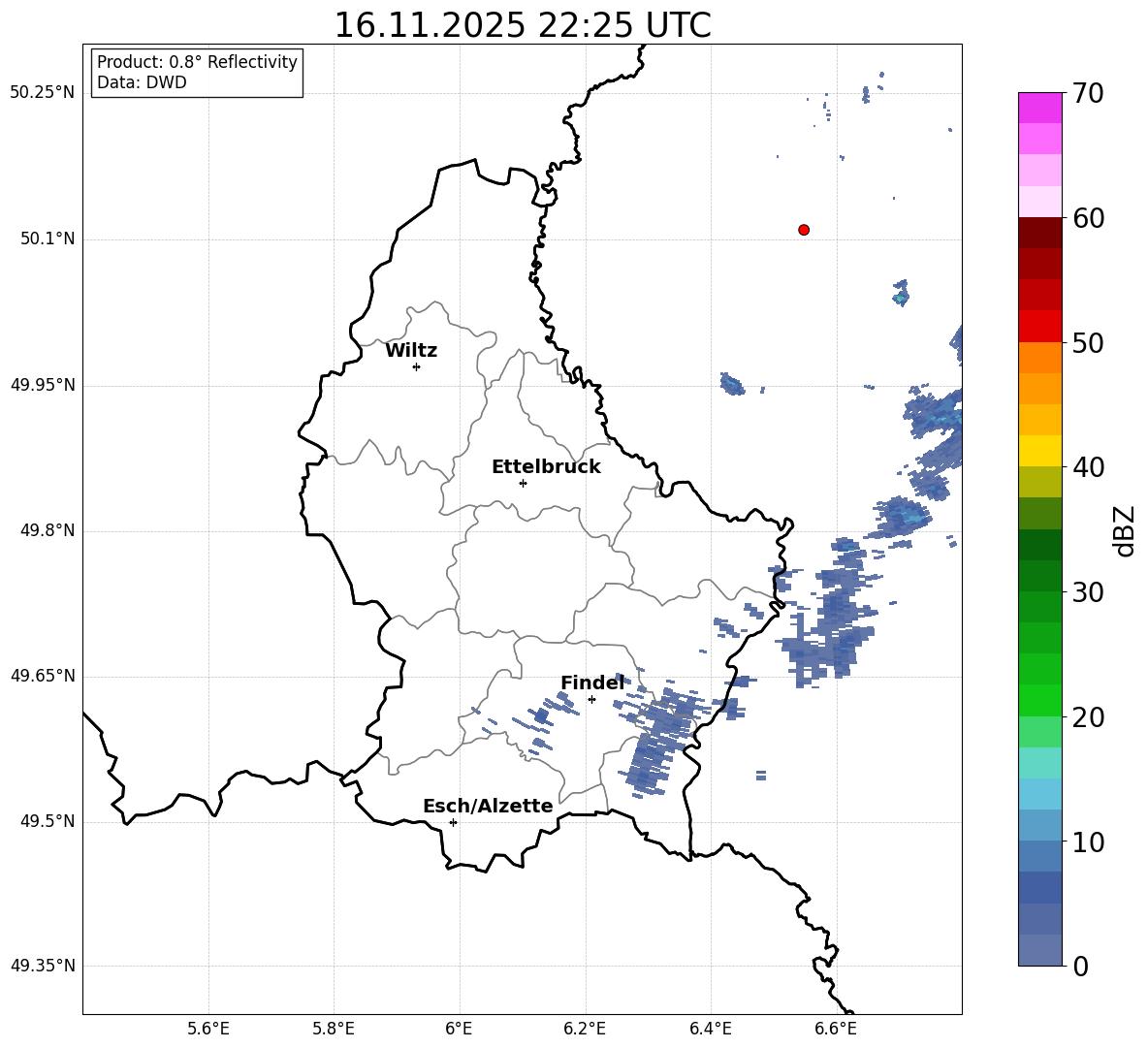The image size is (1148, 1048).
Task: Click the 40 tick on the colorbar
Action: click(1089, 467)
